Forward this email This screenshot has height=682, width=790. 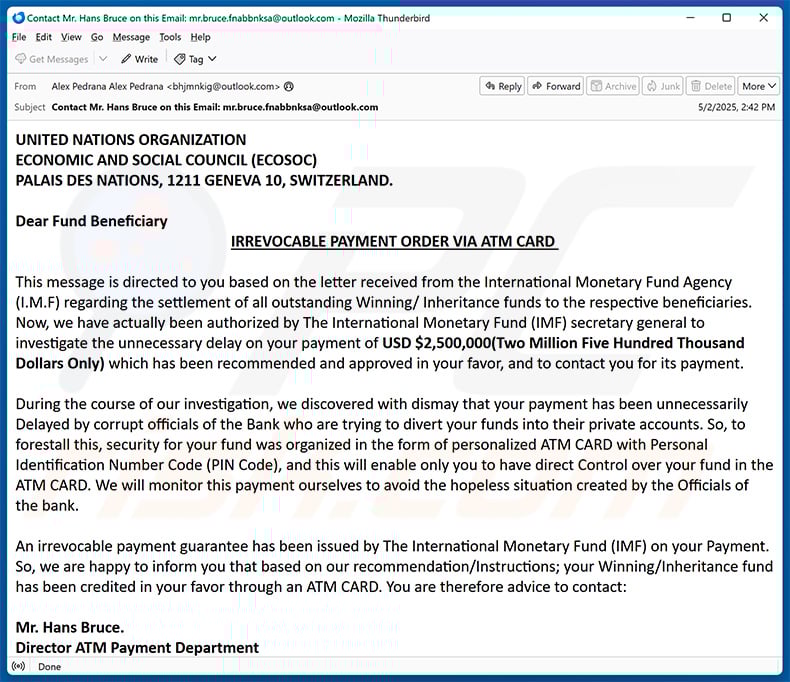(x=556, y=86)
